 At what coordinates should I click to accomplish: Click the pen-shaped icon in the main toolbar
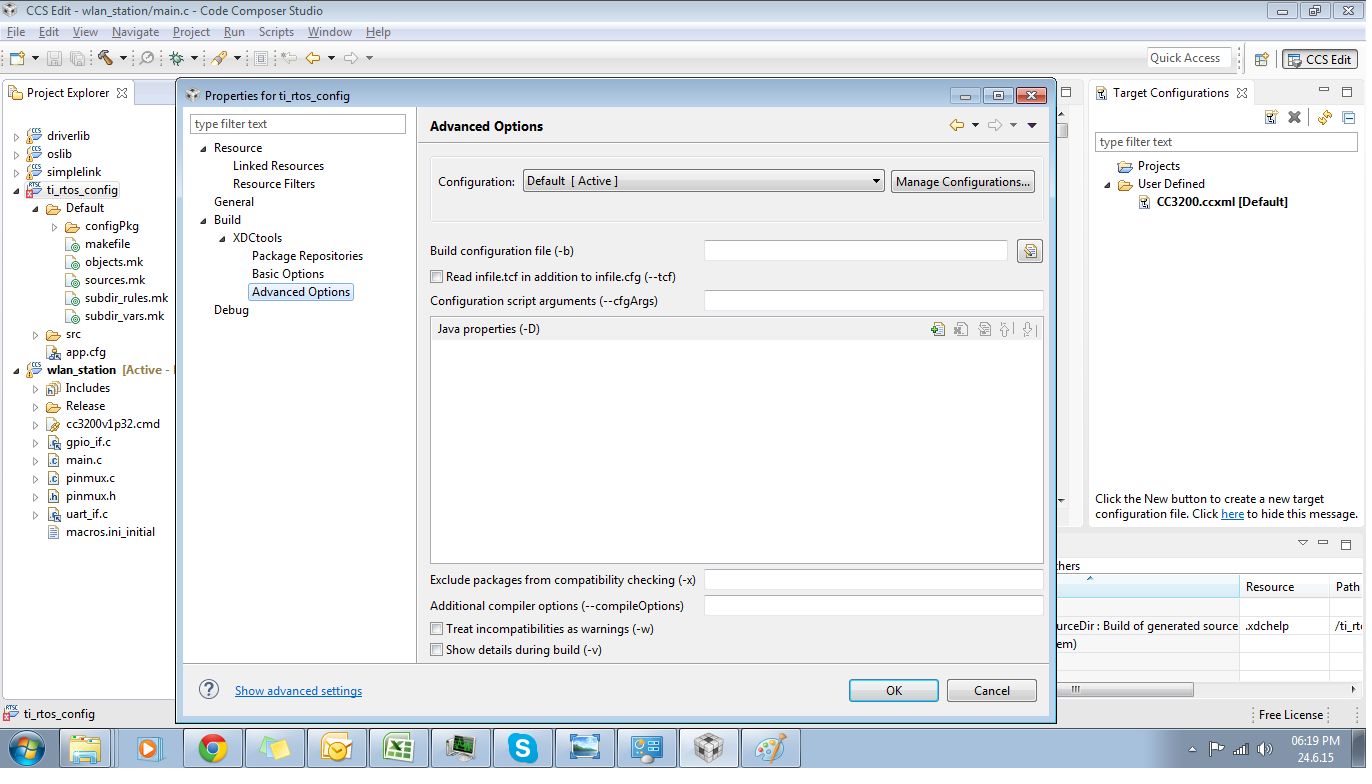pyautogui.click(x=219, y=59)
